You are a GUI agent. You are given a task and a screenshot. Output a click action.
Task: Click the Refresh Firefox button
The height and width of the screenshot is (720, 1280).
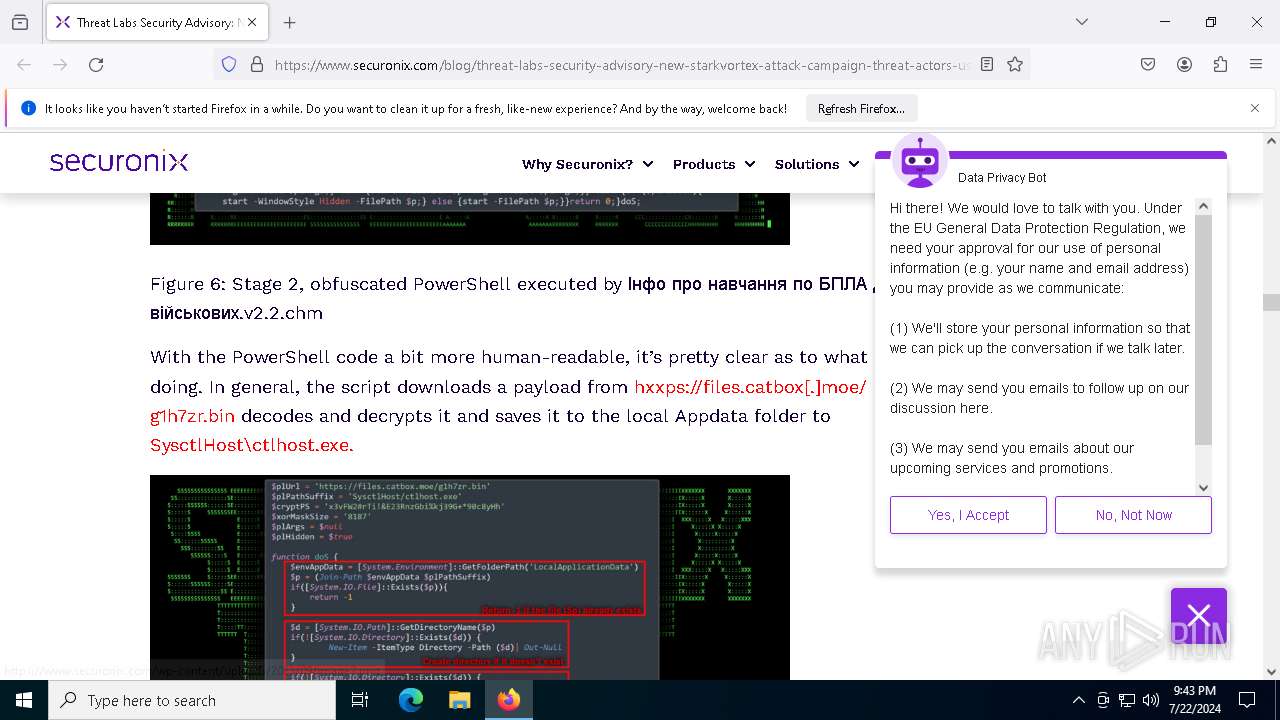(861, 108)
